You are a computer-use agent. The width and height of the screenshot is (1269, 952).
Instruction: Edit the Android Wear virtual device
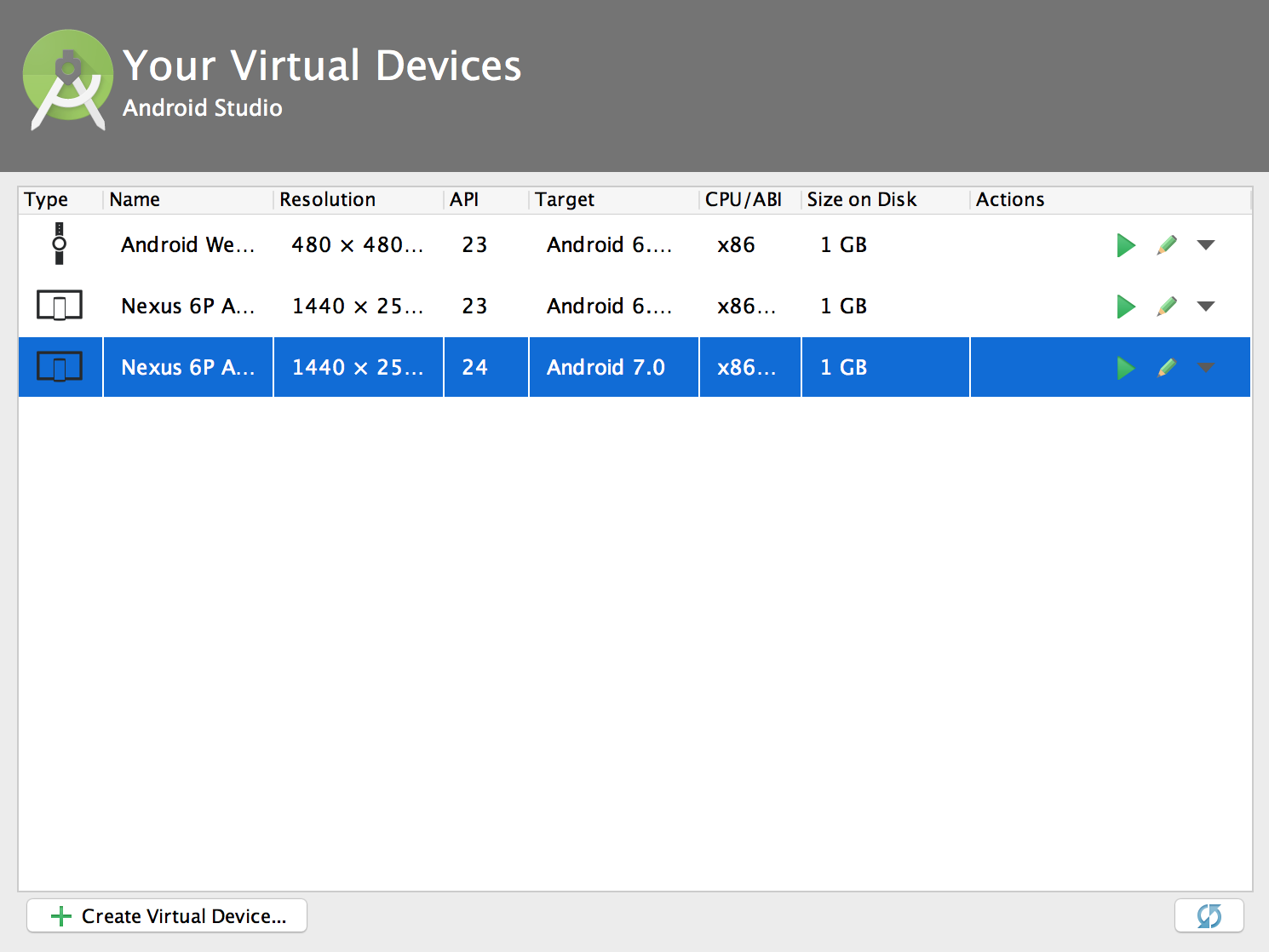pos(1167,245)
